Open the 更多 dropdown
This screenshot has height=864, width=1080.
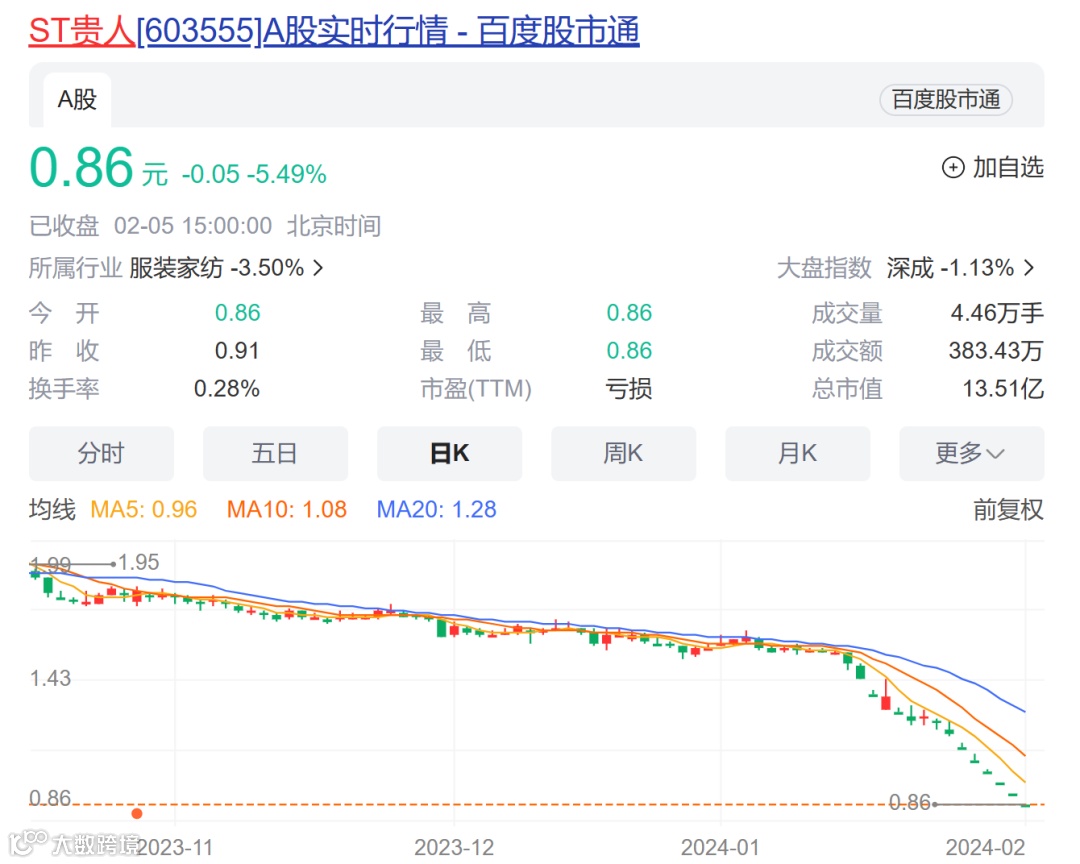972,453
